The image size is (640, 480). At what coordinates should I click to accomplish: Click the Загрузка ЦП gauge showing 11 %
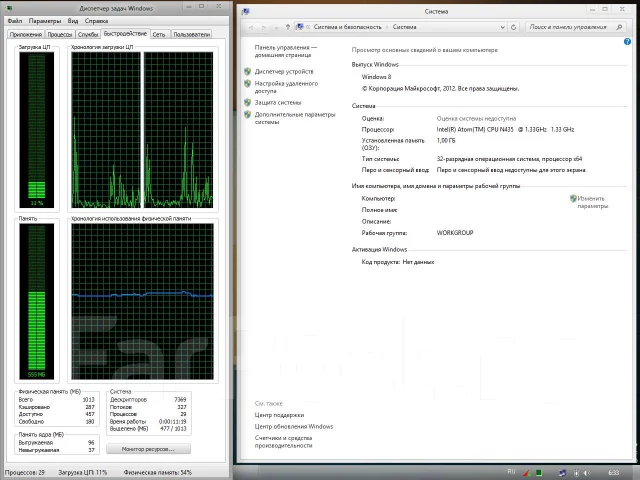(x=37, y=130)
